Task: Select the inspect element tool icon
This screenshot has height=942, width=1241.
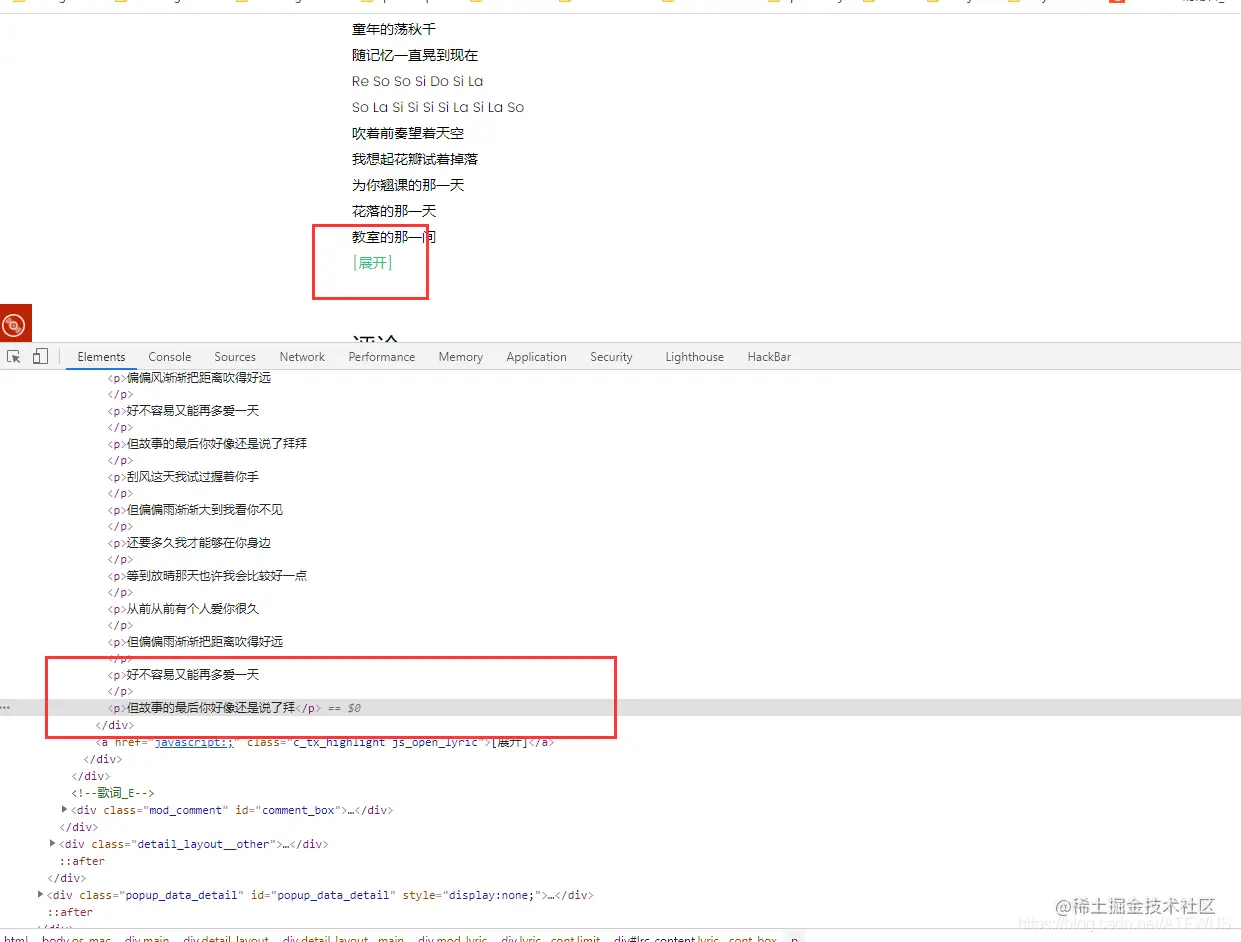Action: [x=15, y=356]
